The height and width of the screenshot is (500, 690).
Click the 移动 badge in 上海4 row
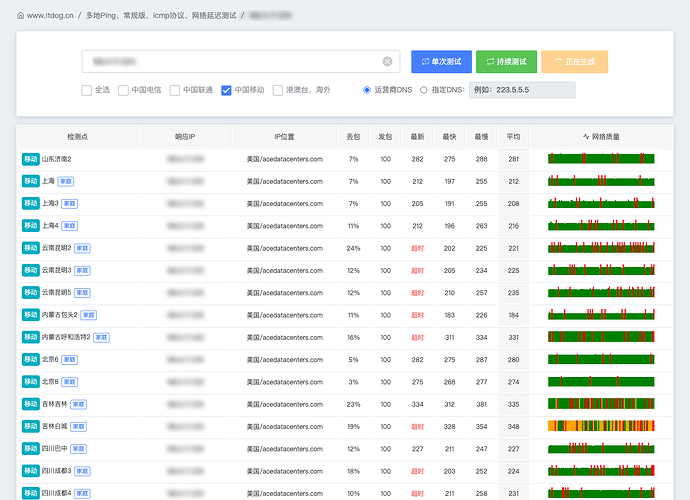30,226
